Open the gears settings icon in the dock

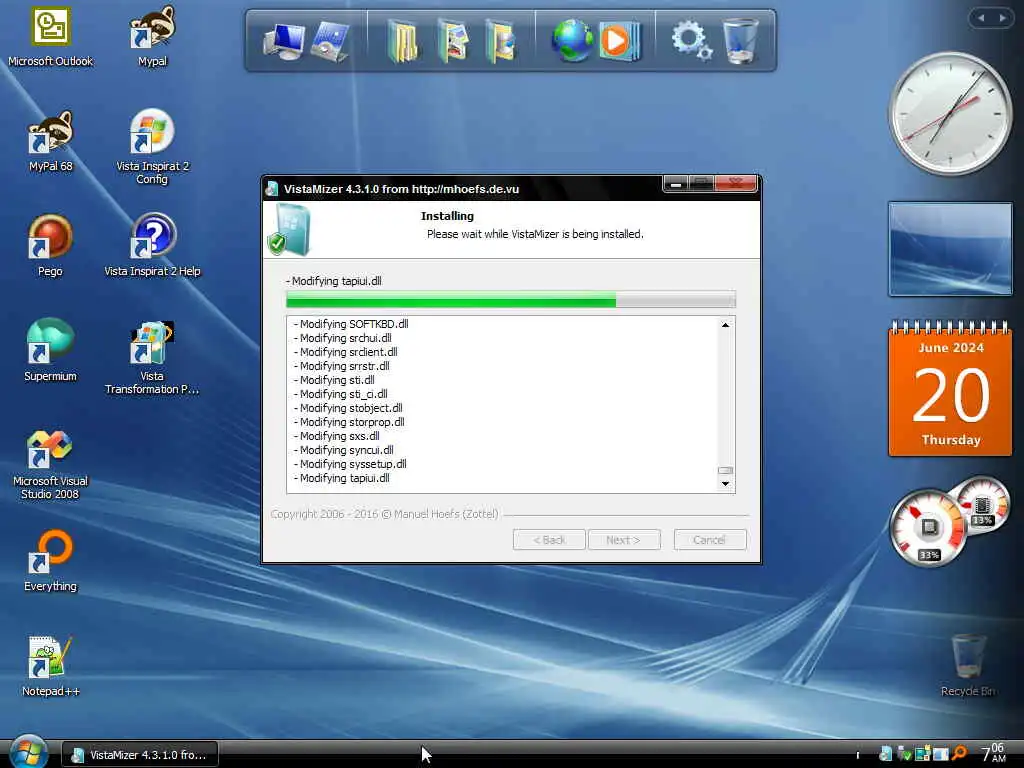[692, 39]
